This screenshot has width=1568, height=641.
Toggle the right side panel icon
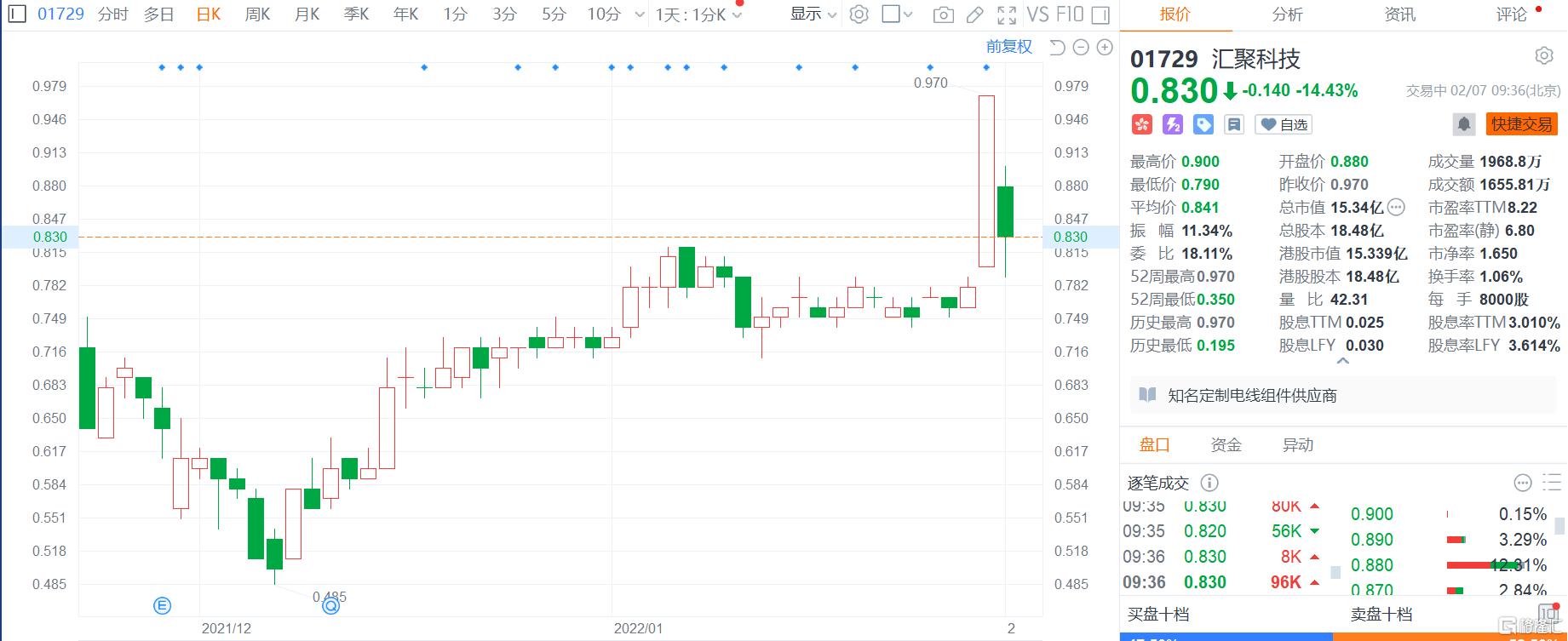coord(1100,14)
